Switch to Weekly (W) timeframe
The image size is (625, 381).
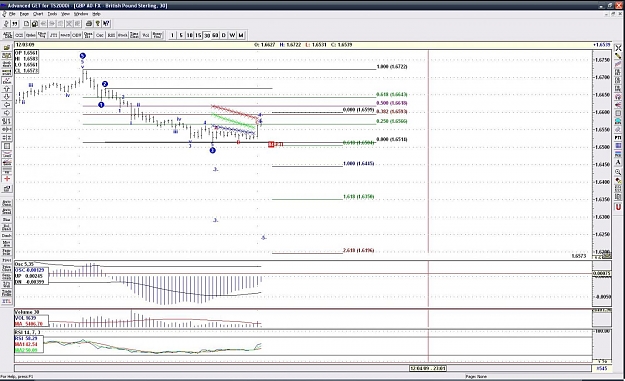point(232,35)
